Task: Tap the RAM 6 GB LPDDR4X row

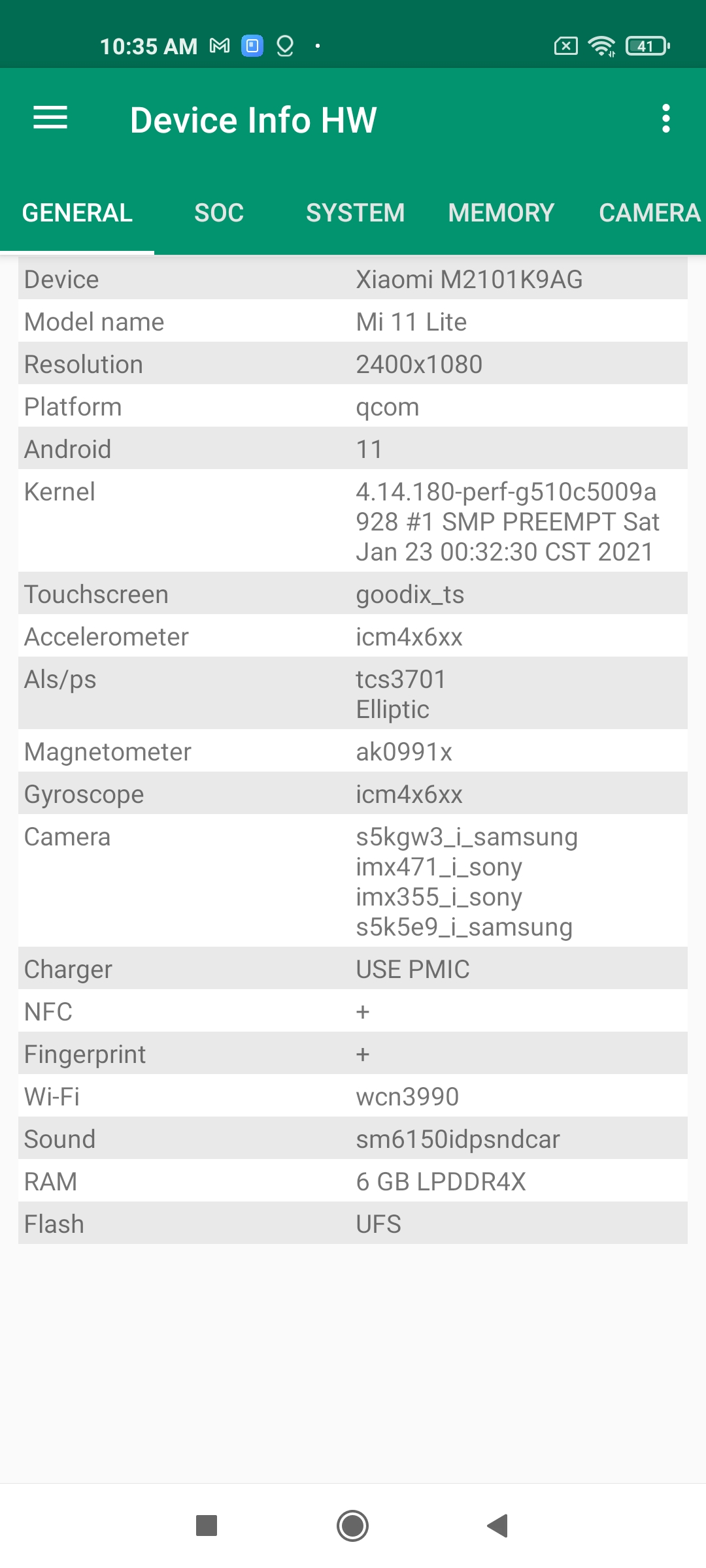Action: (x=353, y=1181)
